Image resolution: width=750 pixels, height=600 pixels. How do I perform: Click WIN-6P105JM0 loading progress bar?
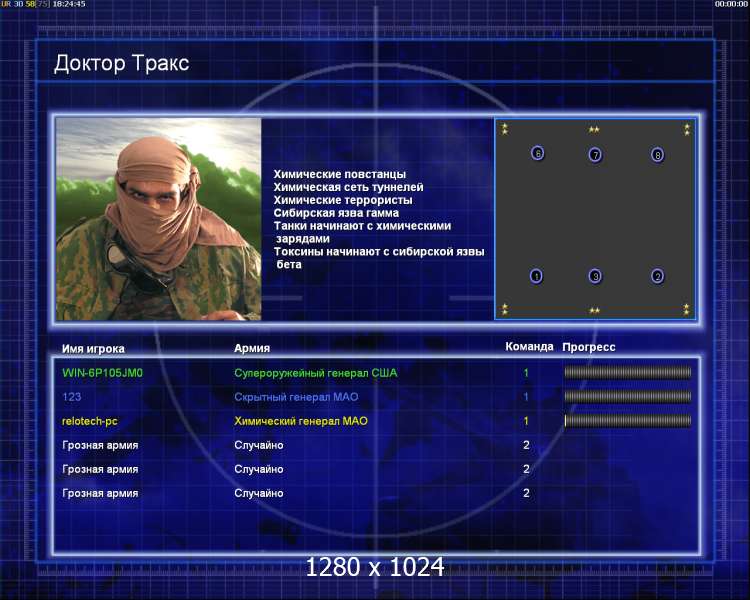[x=628, y=372]
